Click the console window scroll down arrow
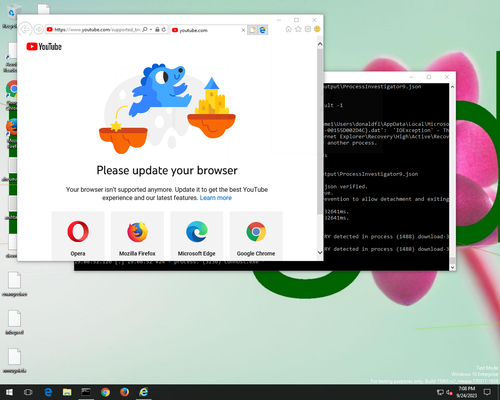 tap(452, 267)
